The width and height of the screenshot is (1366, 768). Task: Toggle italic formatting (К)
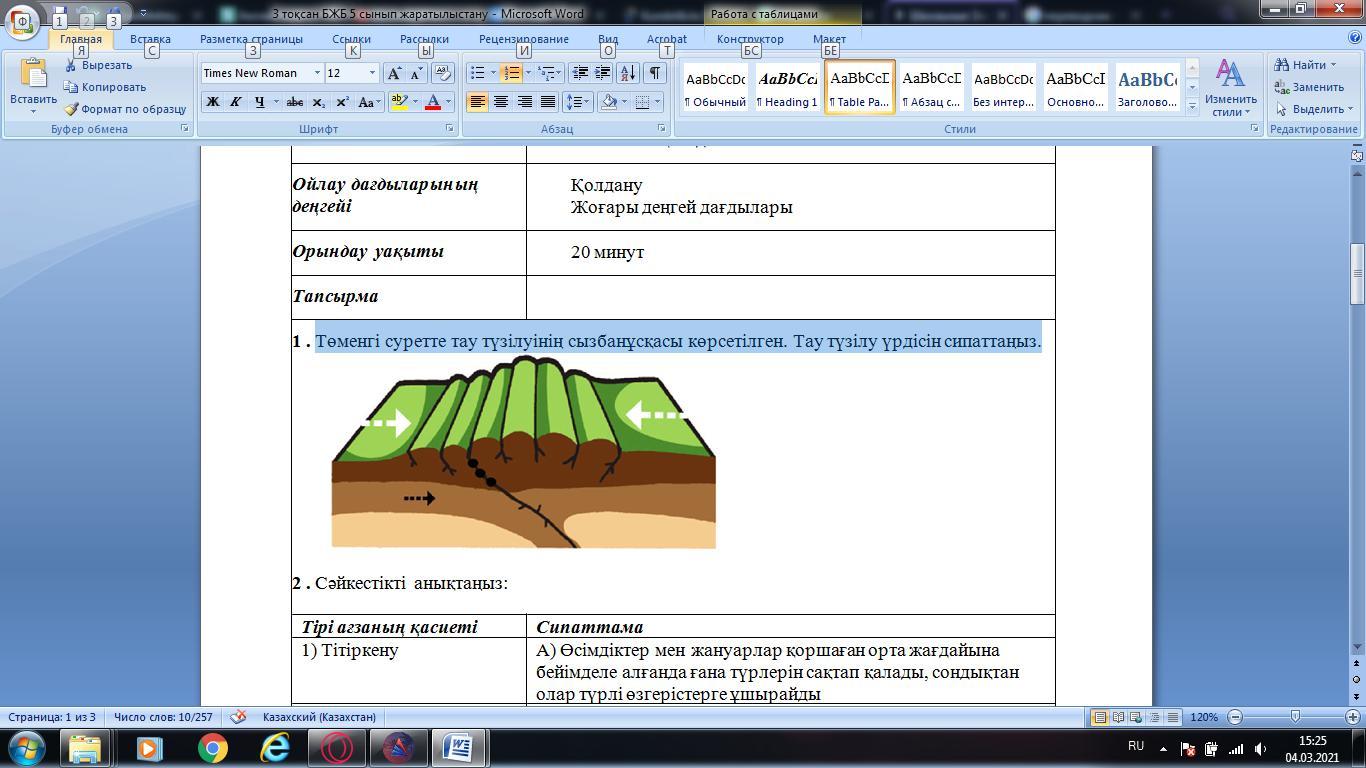coord(236,102)
